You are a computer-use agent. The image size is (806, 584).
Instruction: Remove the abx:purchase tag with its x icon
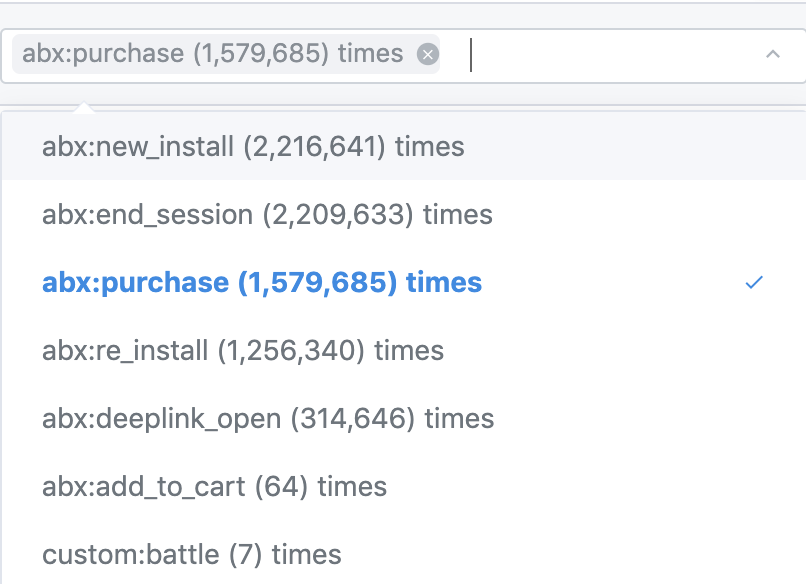(x=428, y=55)
